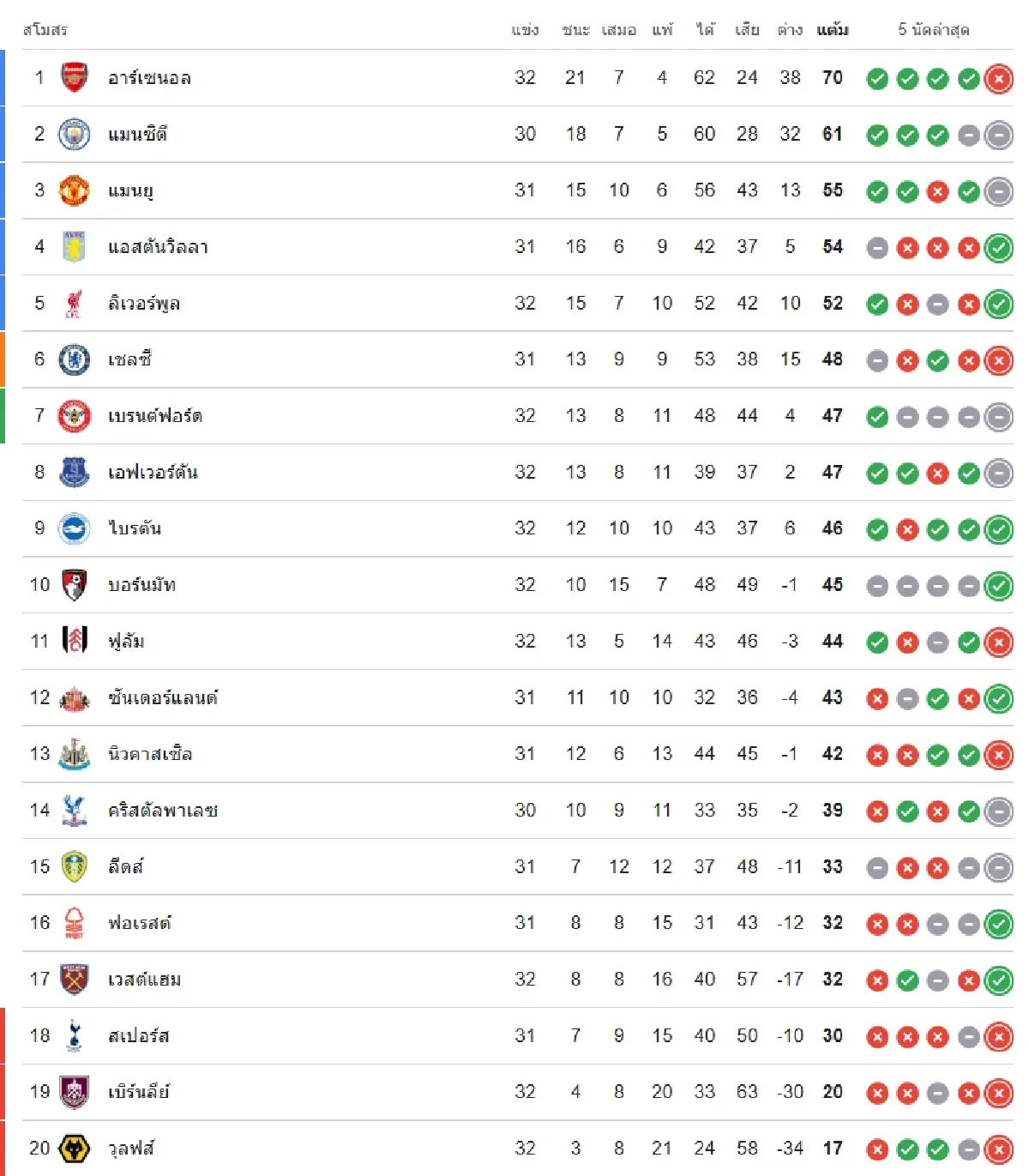The height and width of the screenshot is (1176, 1029).
Task: Select the Crystal Palace table row
Action: [x=514, y=811]
